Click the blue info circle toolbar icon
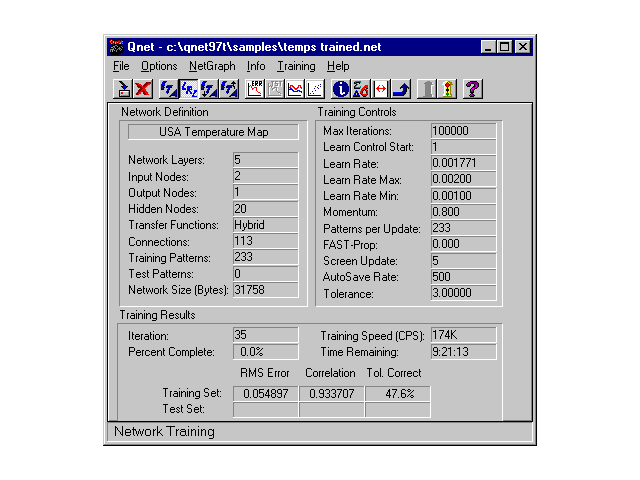This screenshot has height=480, width=640. pyautogui.click(x=339, y=89)
